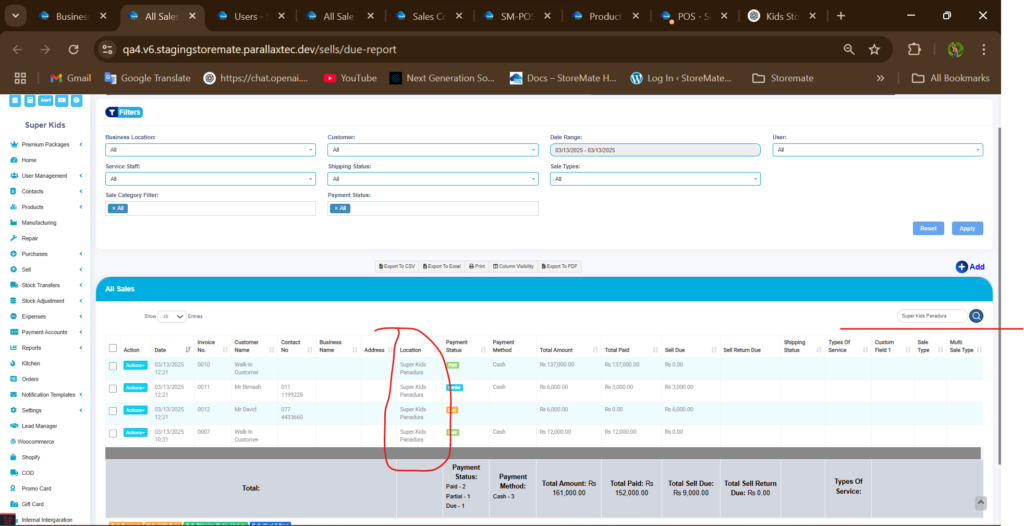Click the Export To CSV button
This screenshot has height=526, width=1024.
(x=396, y=267)
